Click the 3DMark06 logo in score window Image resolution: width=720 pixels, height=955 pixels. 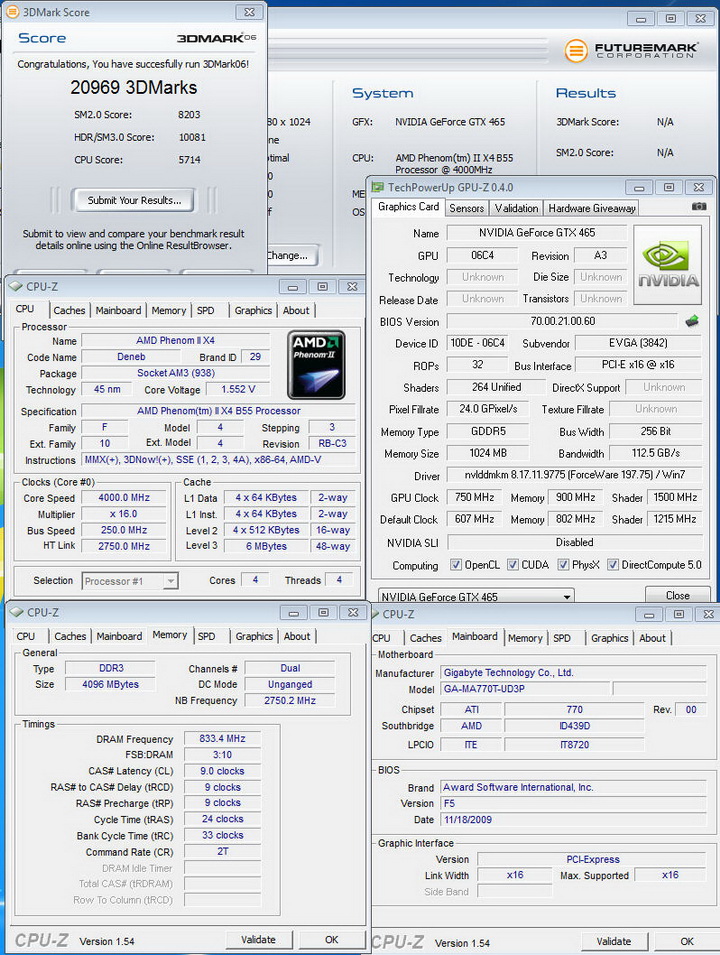(216, 38)
